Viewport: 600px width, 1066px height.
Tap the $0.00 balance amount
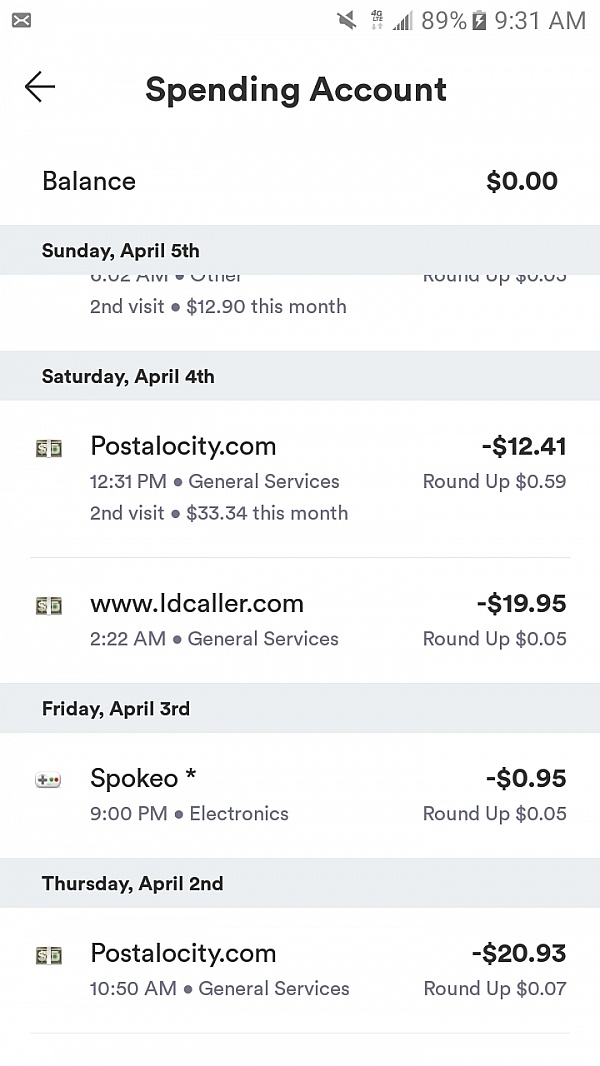pos(522,181)
